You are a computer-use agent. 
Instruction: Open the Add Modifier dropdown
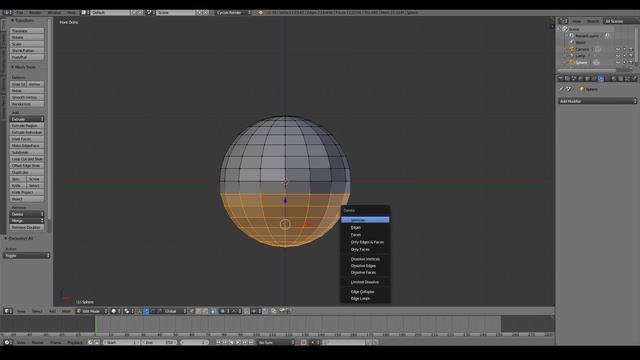point(597,101)
